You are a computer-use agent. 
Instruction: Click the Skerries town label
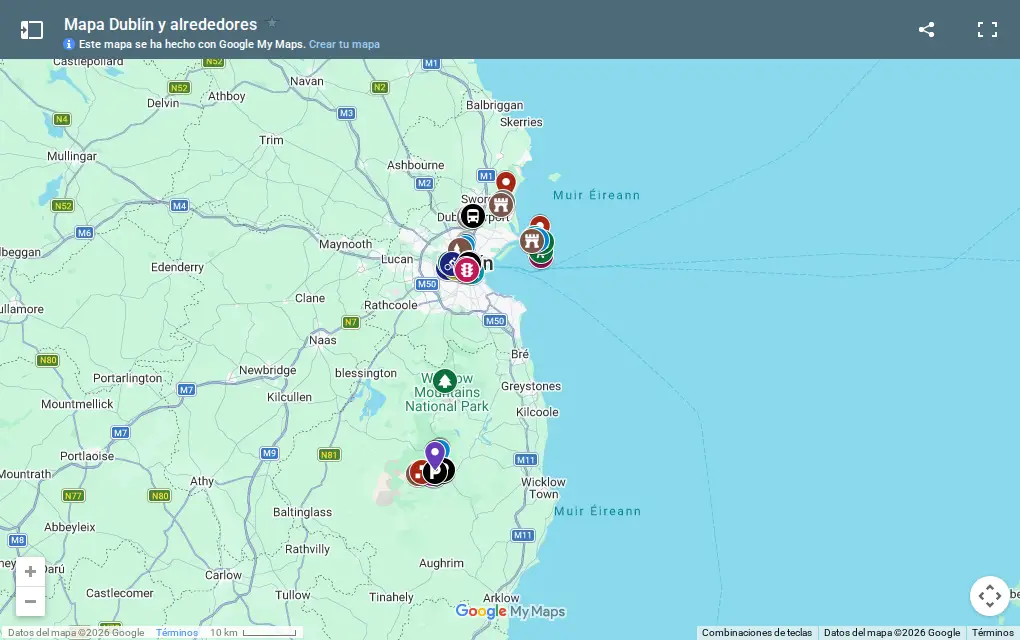pos(521,122)
